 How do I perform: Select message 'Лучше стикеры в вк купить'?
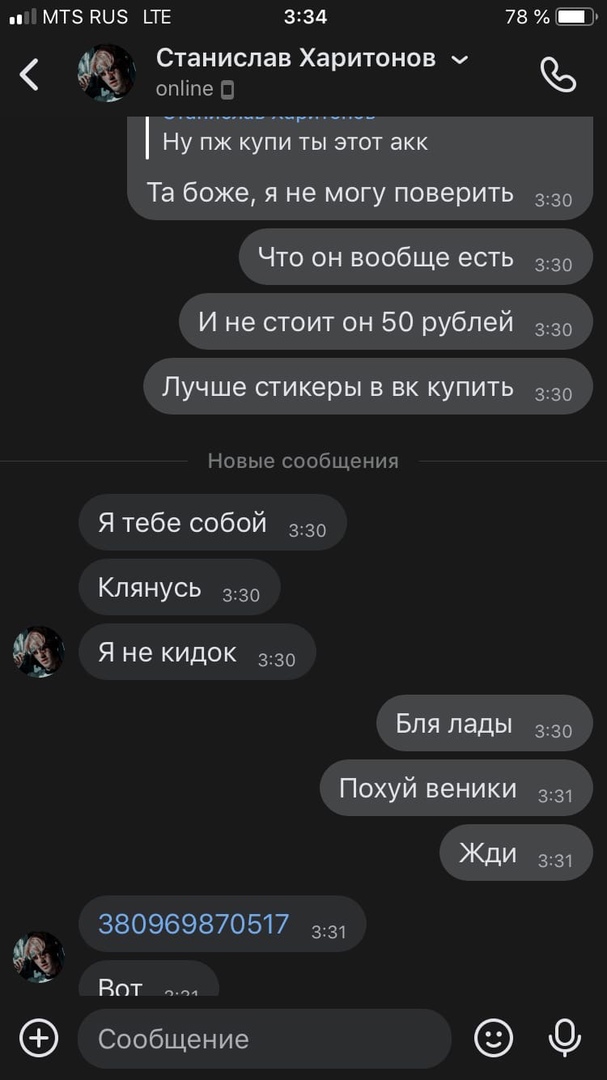click(x=368, y=386)
